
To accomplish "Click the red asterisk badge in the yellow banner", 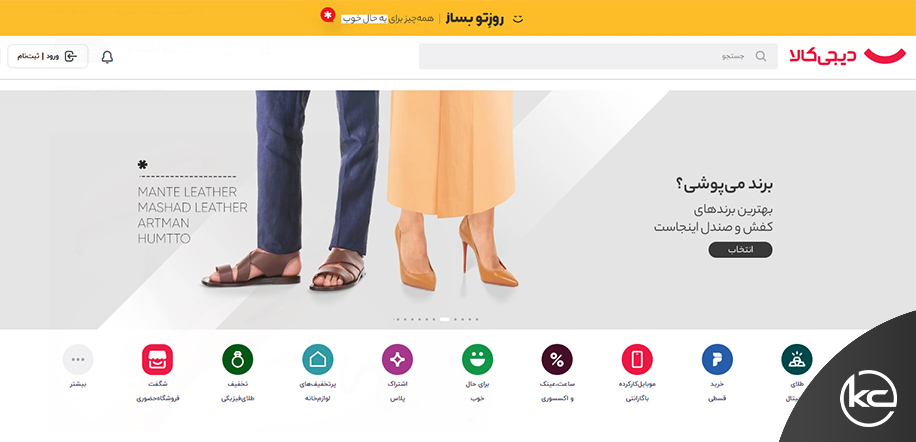I will 327,15.
